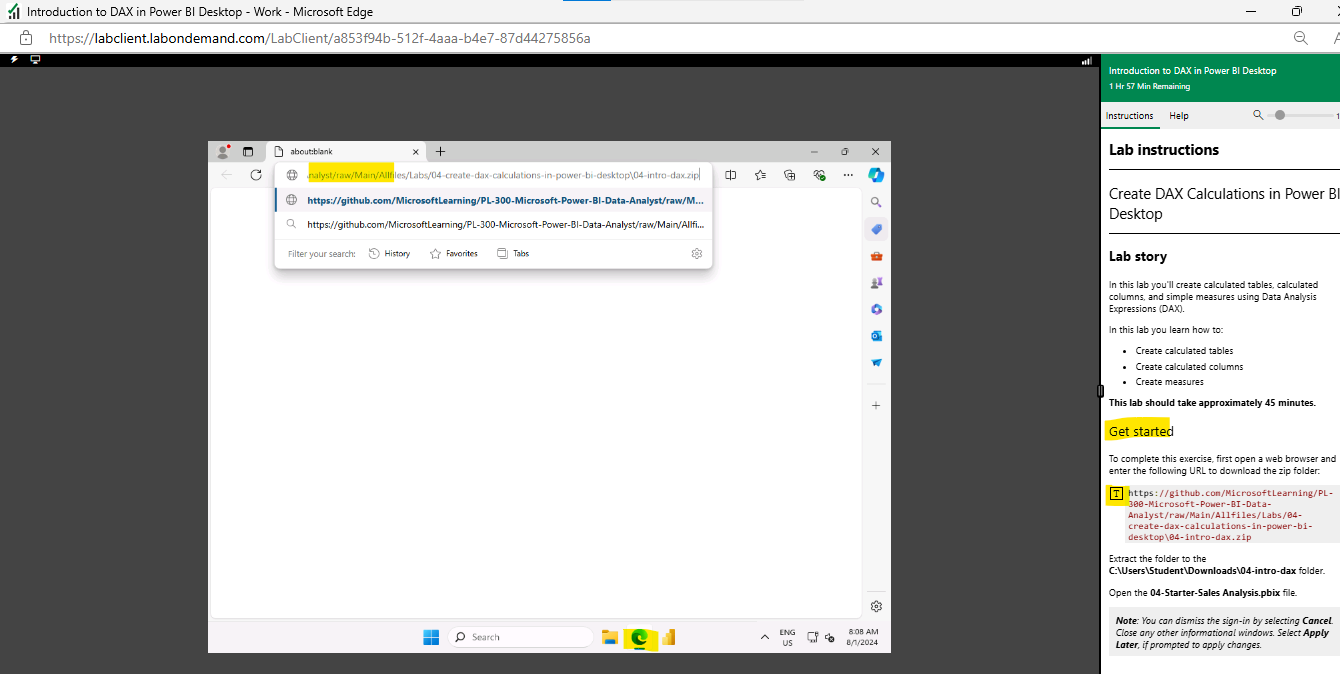This screenshot has width=1340, height=674.
Task: Click the split screen toolbar icon
Action: point(730,174)
